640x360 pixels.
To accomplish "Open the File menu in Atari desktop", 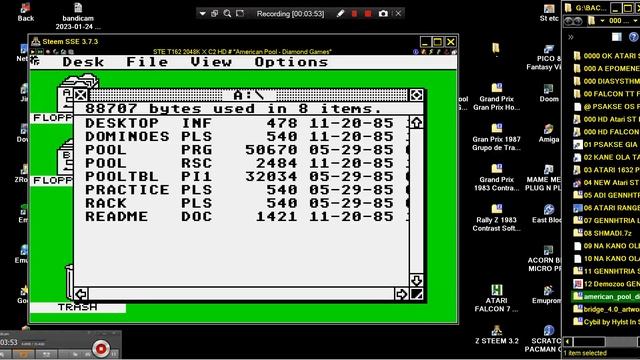I will [x=147, y=62].
